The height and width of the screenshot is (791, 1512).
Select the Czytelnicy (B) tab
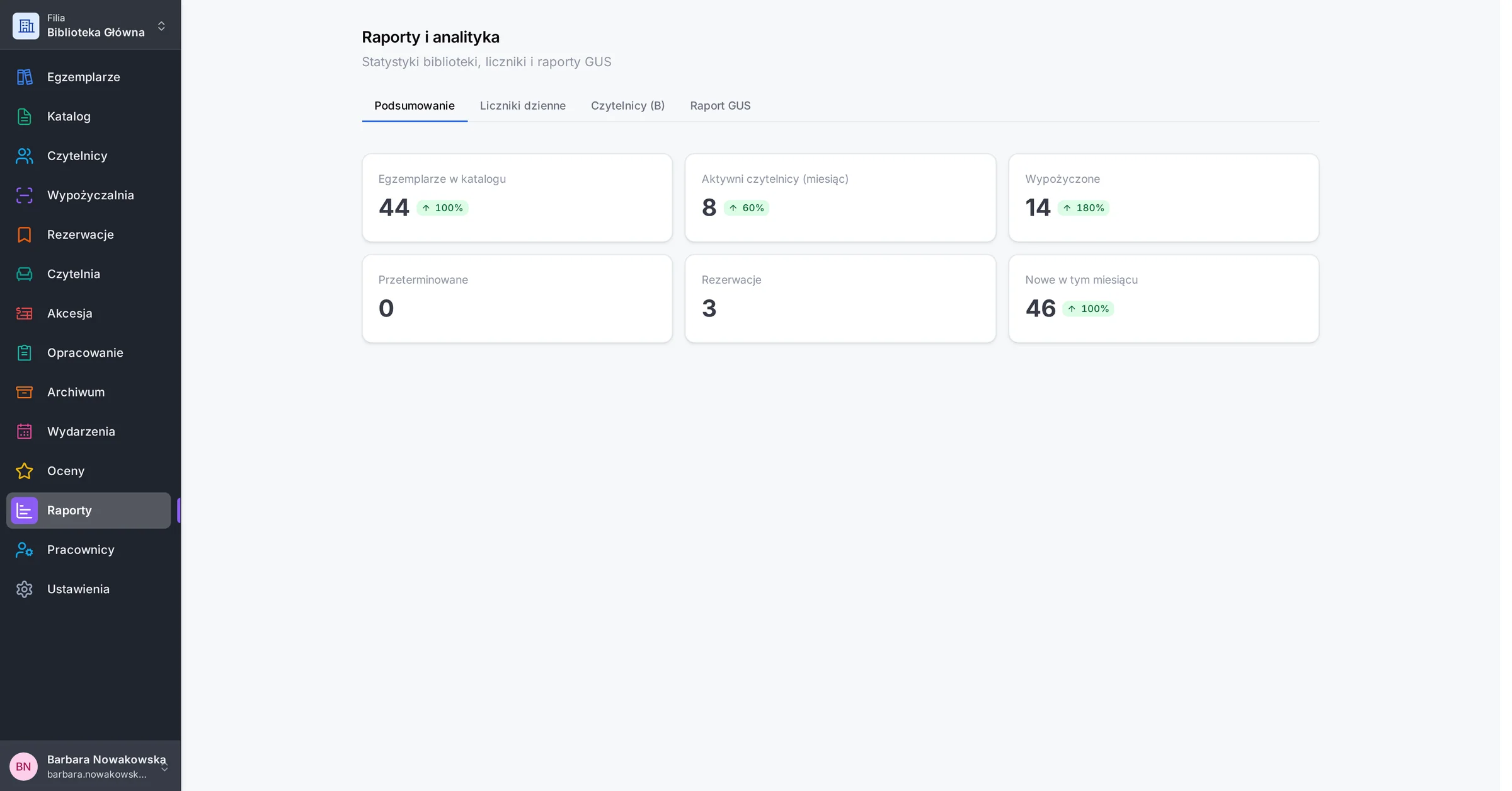click(627, 106)
